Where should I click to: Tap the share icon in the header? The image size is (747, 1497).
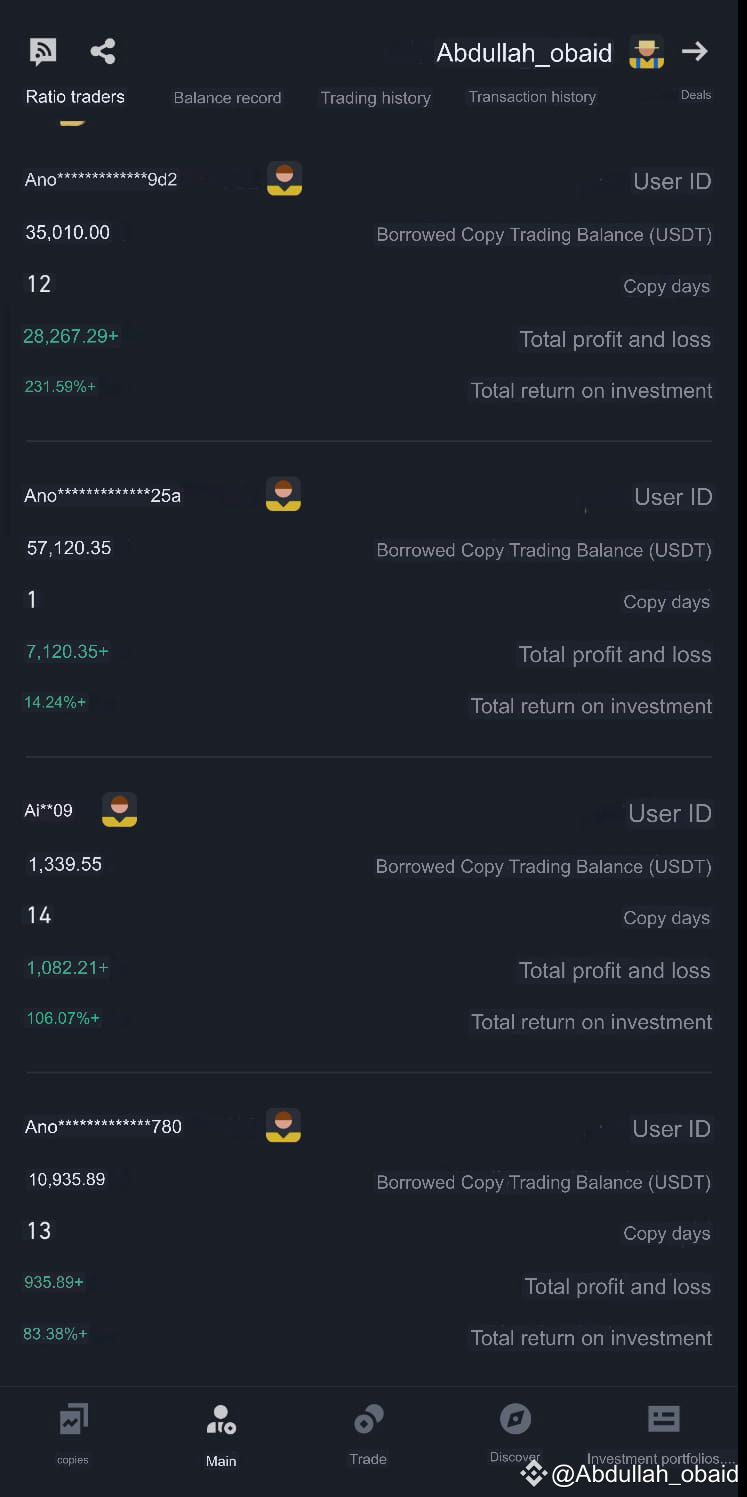102,51
